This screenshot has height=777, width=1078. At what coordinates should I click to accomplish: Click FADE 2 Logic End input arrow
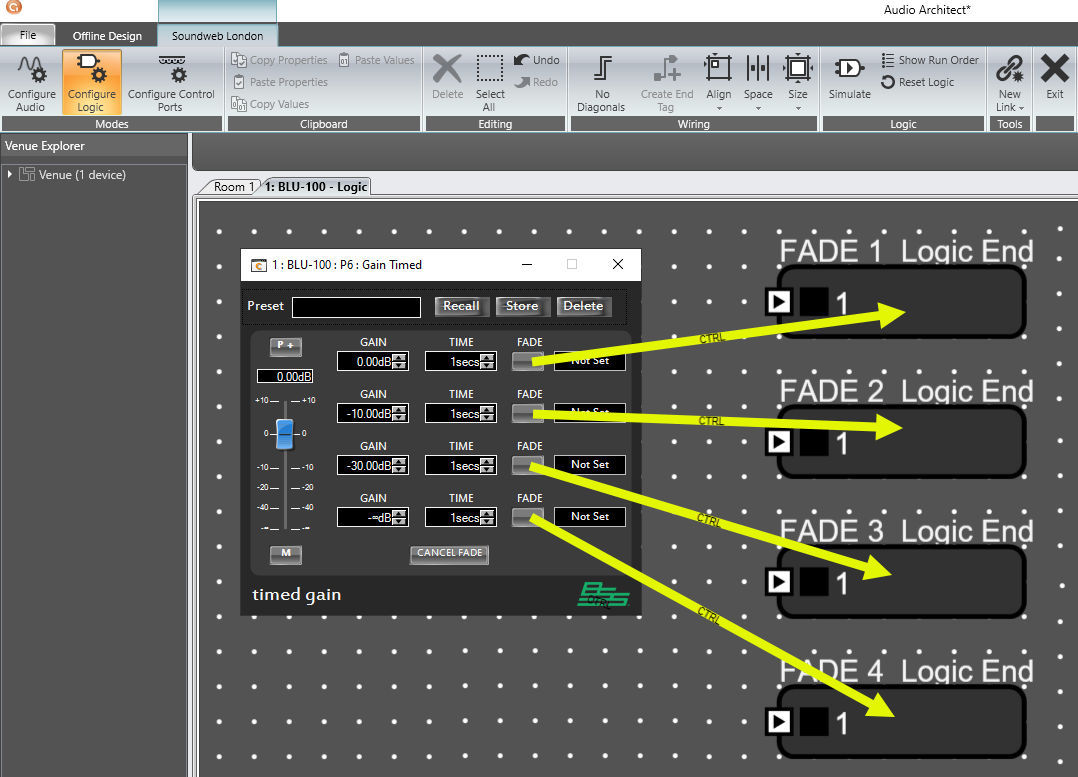pos(779,441)
